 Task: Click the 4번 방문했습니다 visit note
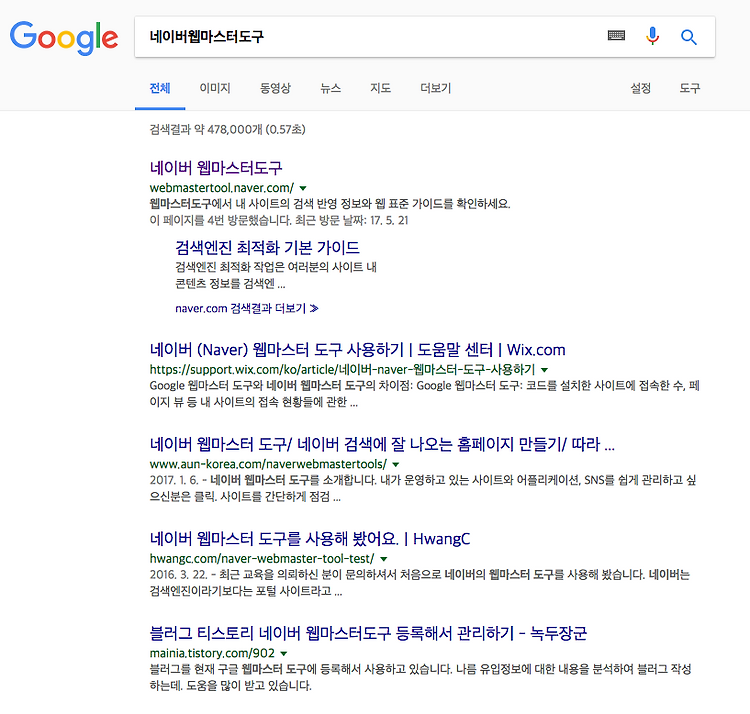(x=279, y=220)
